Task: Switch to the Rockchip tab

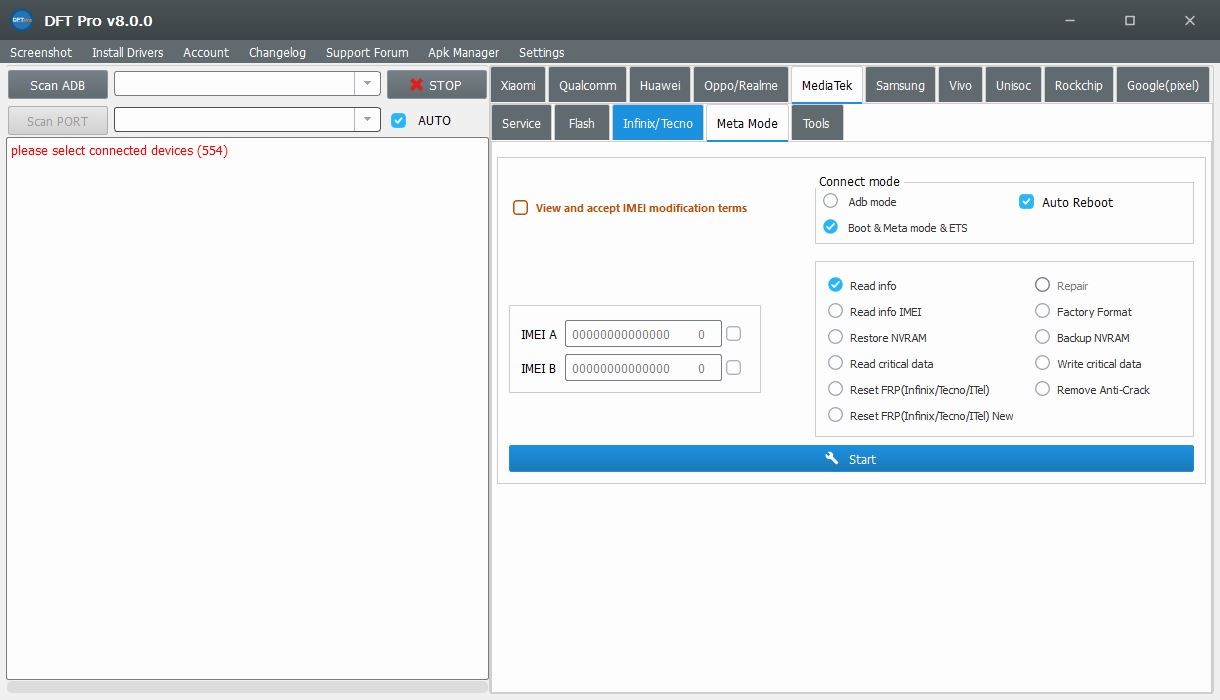Action: (1078, 85)
